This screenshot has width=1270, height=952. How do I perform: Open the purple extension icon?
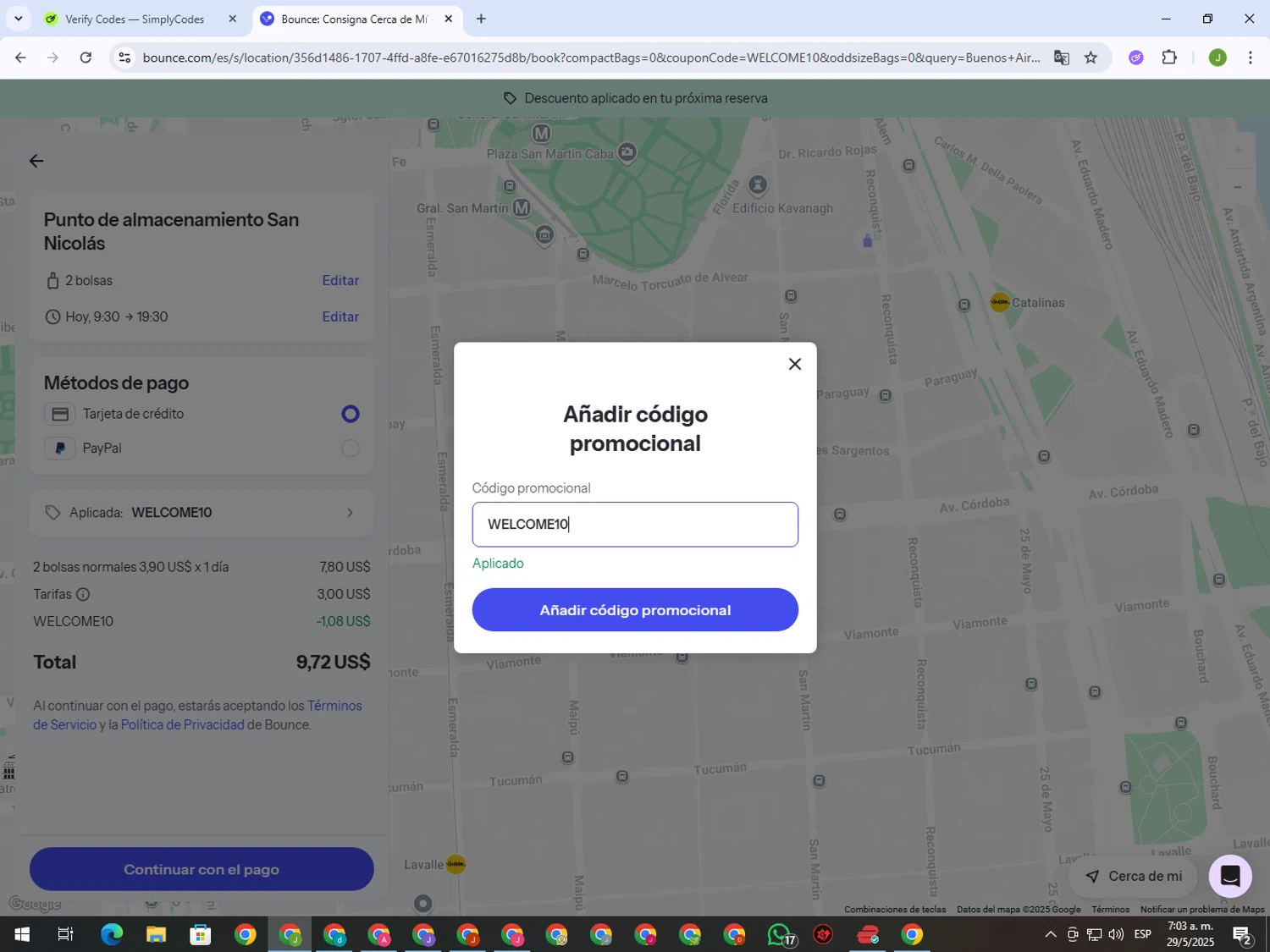coord(1136,58)
